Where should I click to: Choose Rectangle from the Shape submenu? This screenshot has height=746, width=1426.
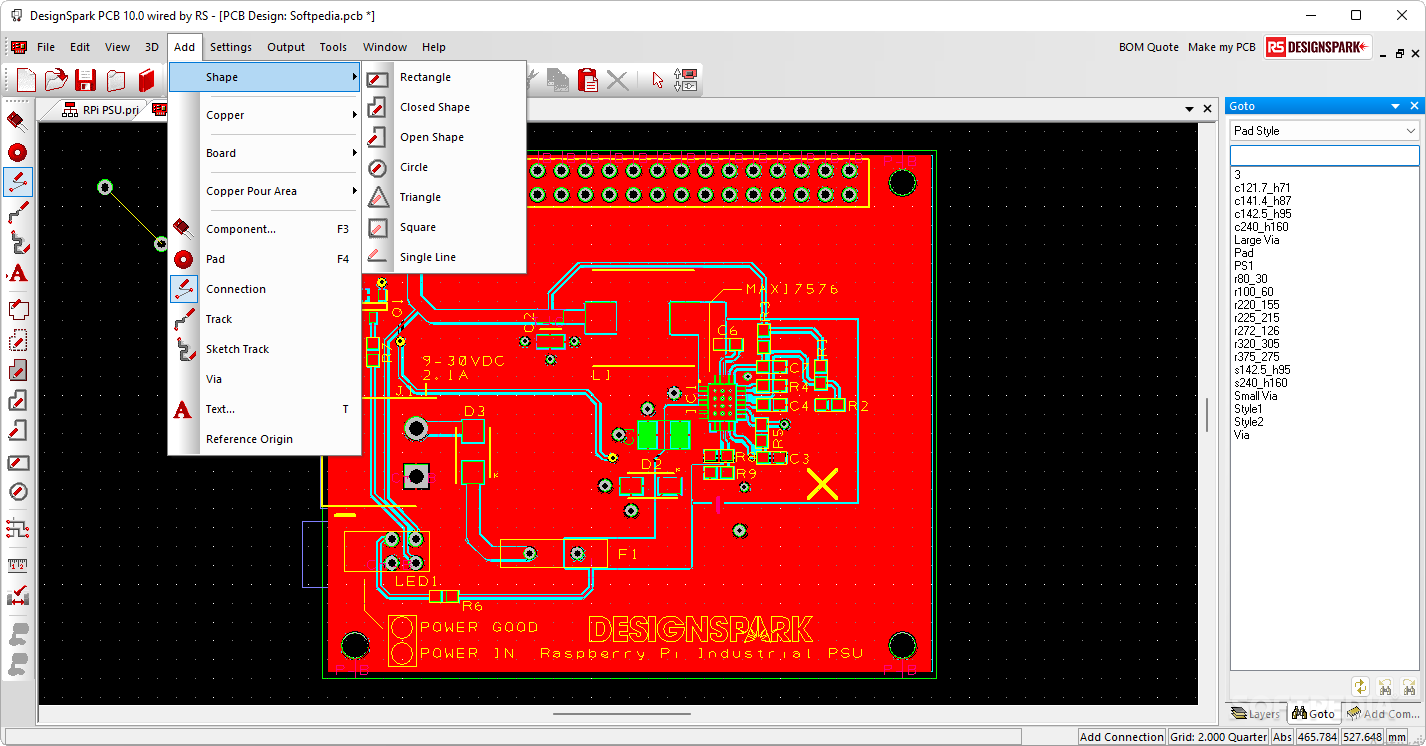click(x=444, y=77)
